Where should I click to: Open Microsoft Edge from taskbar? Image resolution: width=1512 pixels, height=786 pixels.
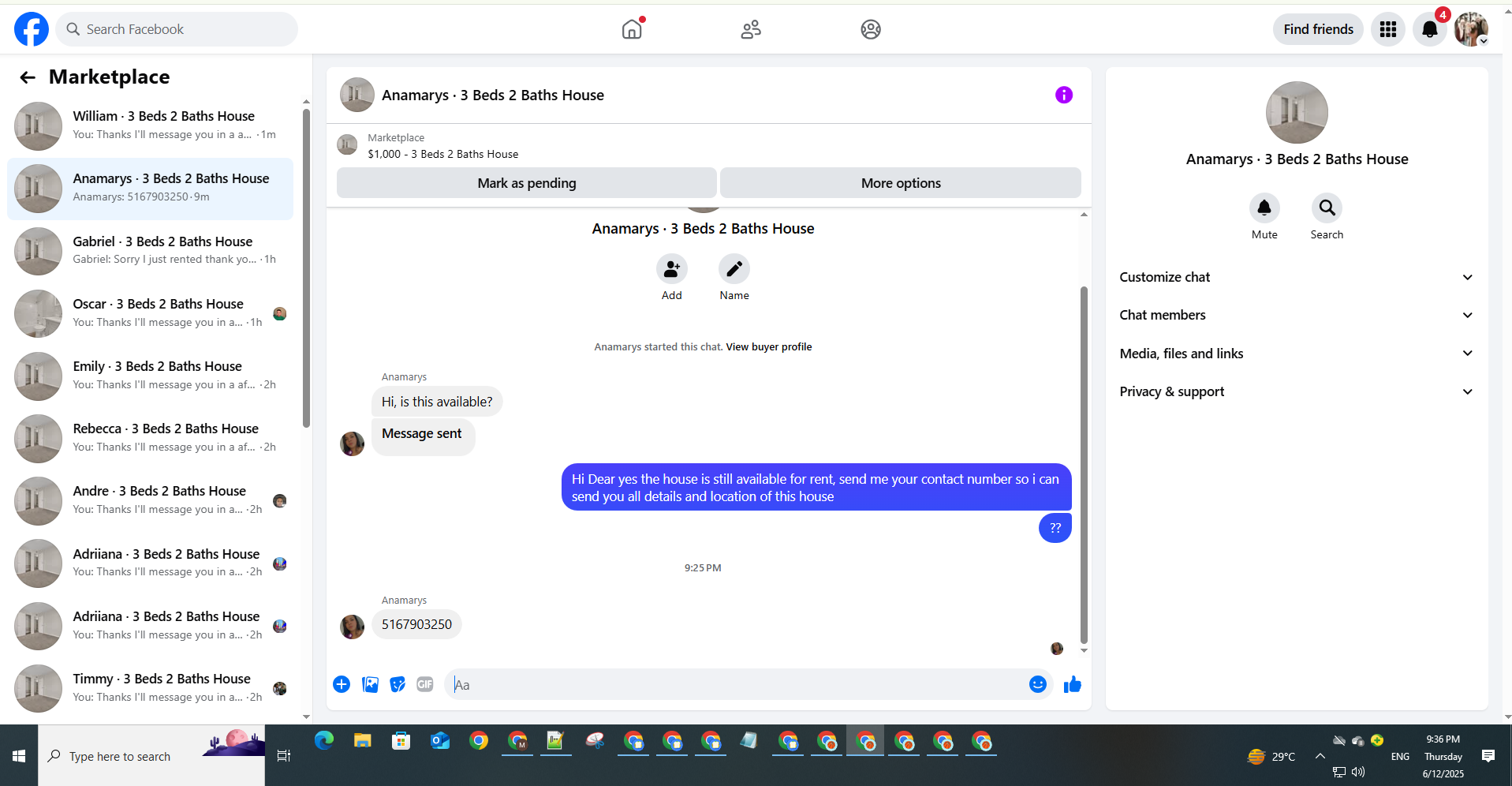(x=324, y=741)
